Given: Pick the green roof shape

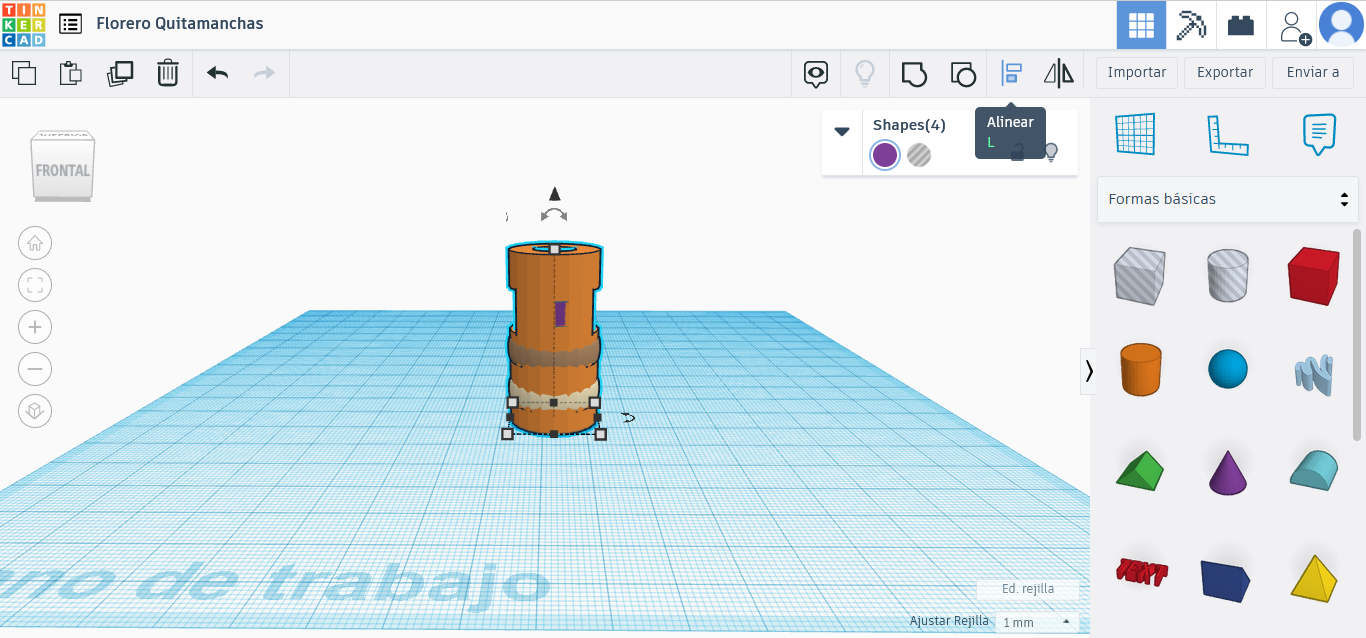Looking at the screenshot, I should click(x=1139, y=470).
